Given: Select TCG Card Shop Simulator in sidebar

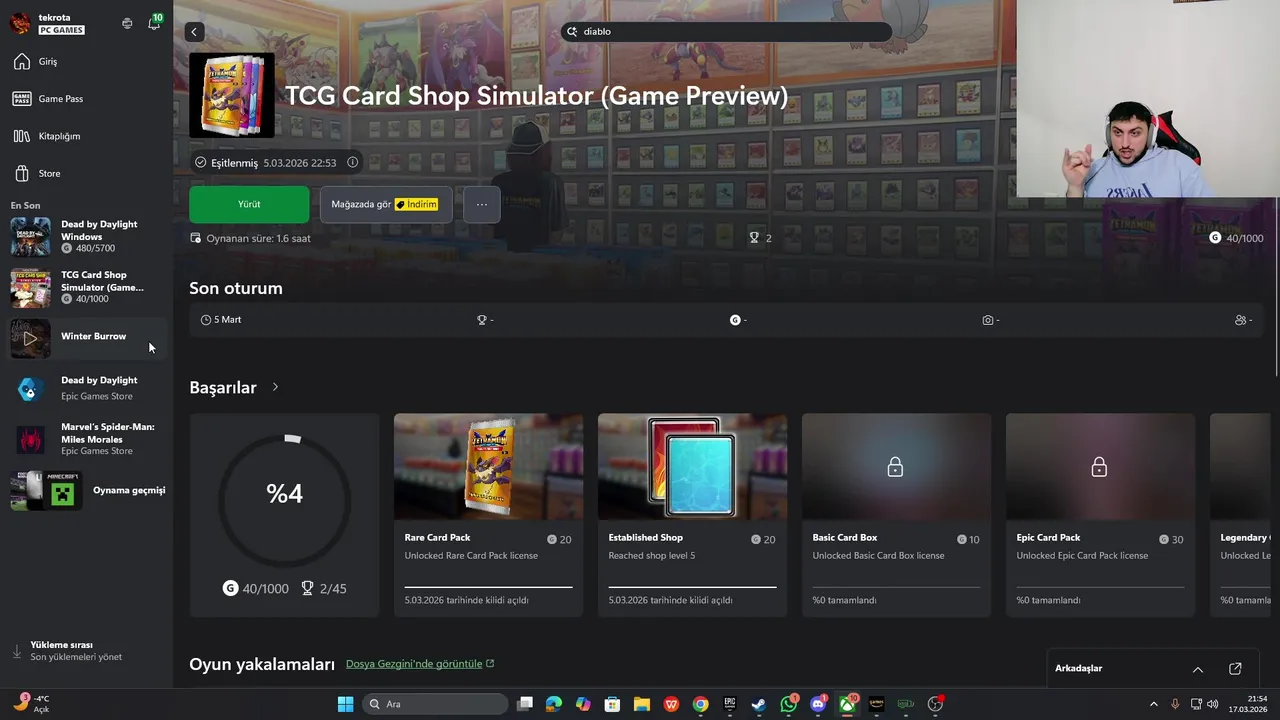Looking at the screenshot, I should (86, 287).
